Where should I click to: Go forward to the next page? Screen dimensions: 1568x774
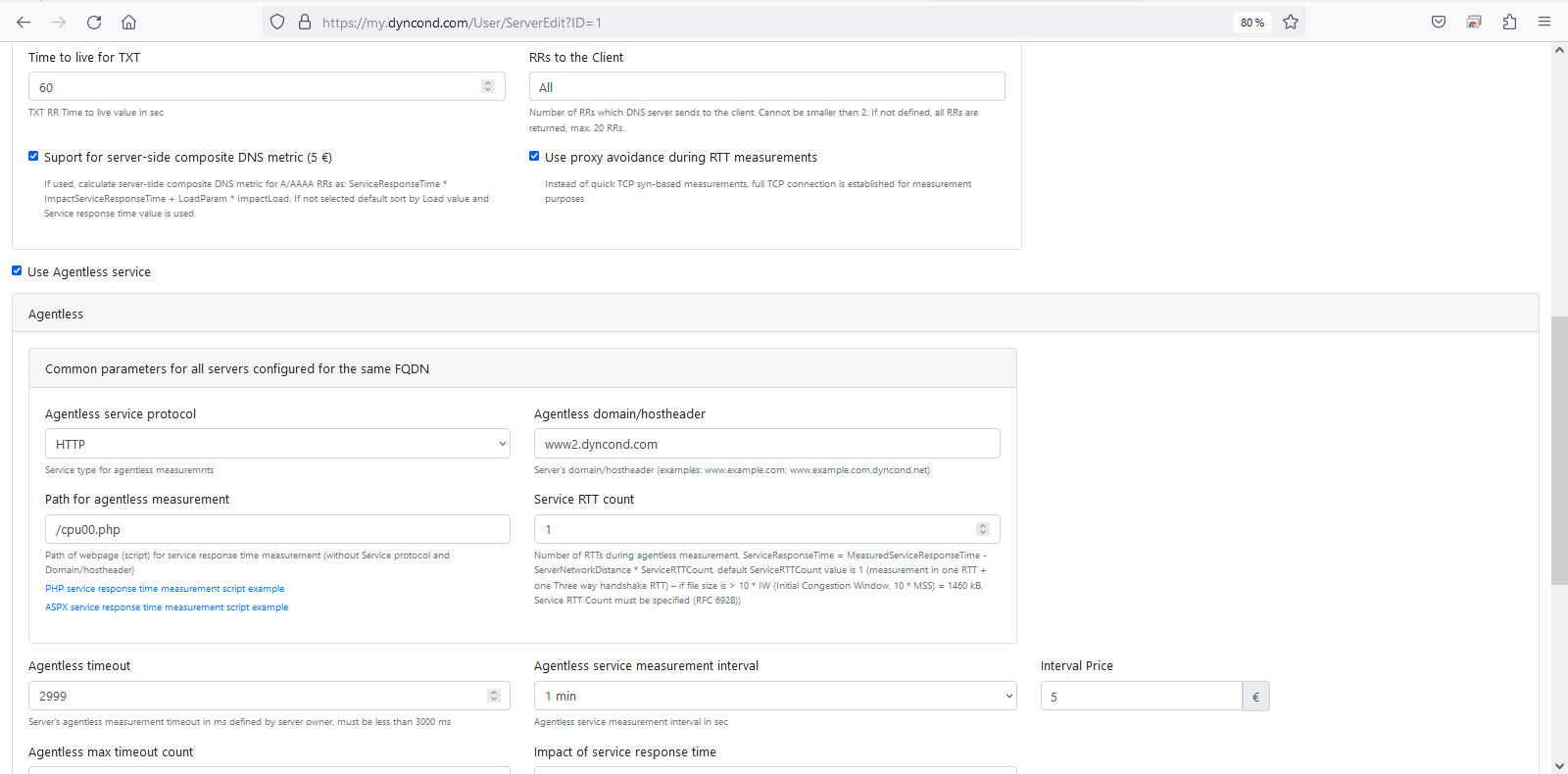pyautogui.click(x=59, y=22)
